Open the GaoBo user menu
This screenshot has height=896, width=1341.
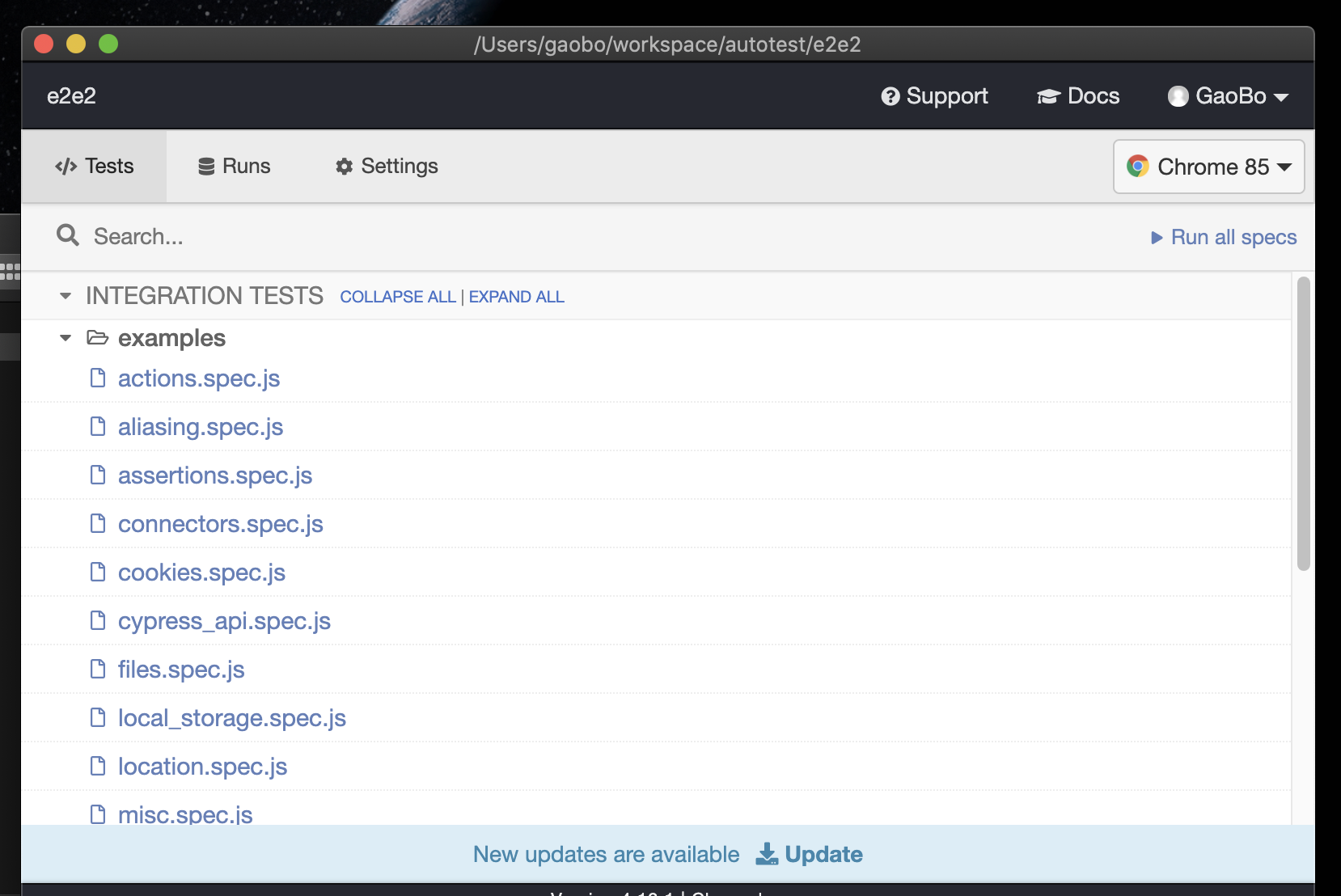tap(1228, 95)
